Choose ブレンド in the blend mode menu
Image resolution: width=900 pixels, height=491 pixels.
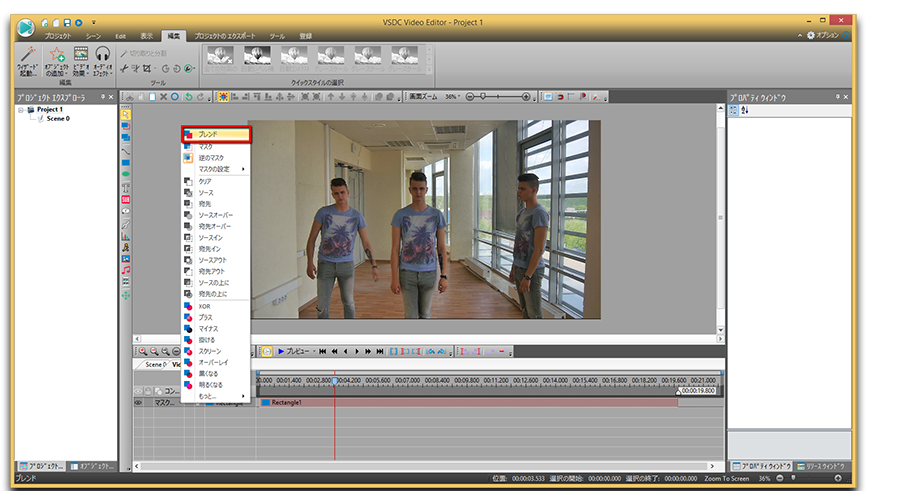pyautogui.click(x=216, y=134)
